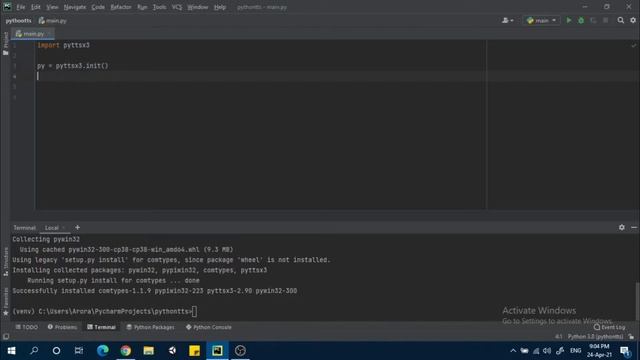
Task: Add a new terminal session with plus
Action: 77,227
